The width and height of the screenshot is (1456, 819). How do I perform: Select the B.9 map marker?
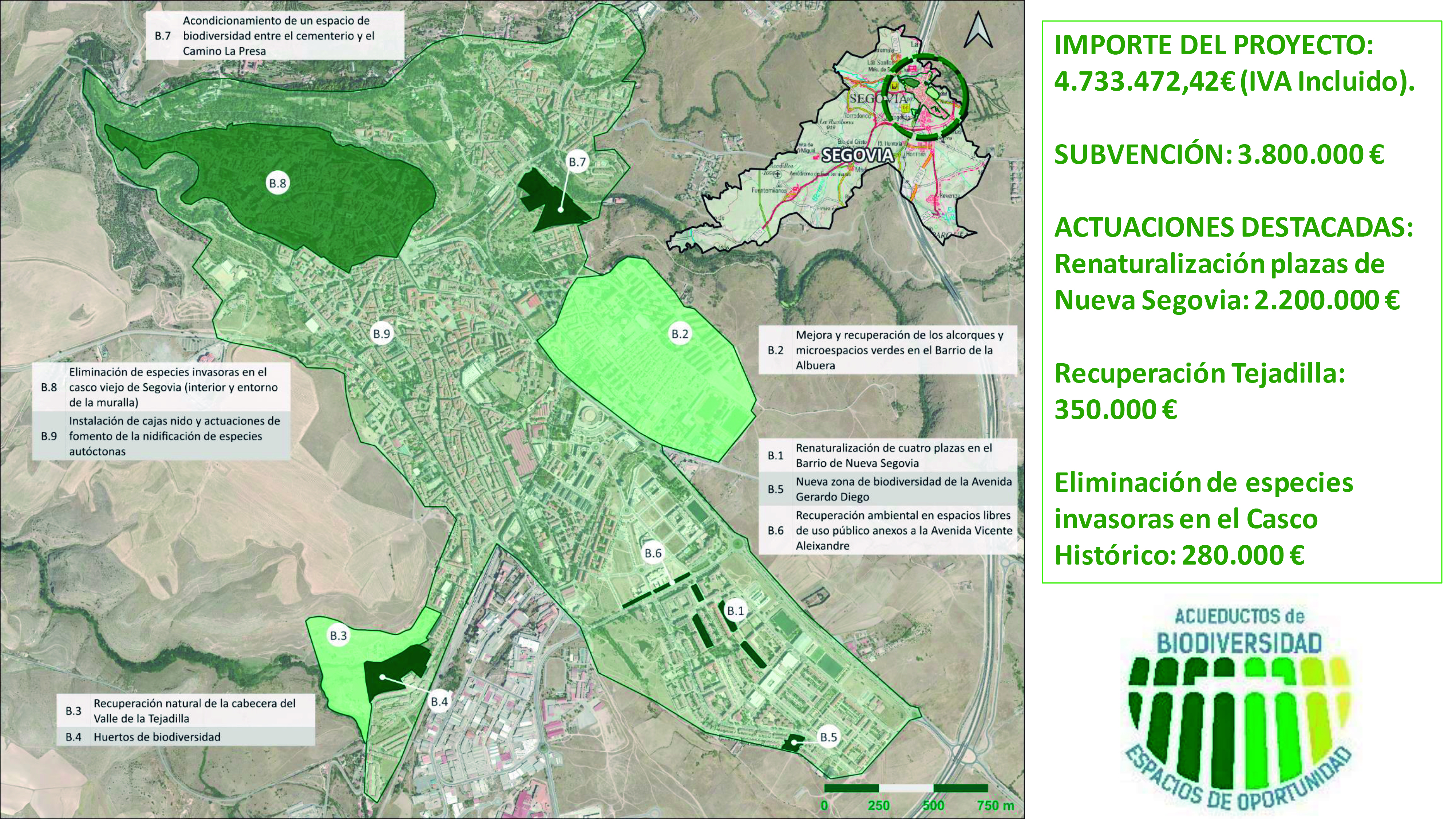click(x=381, y=334)
